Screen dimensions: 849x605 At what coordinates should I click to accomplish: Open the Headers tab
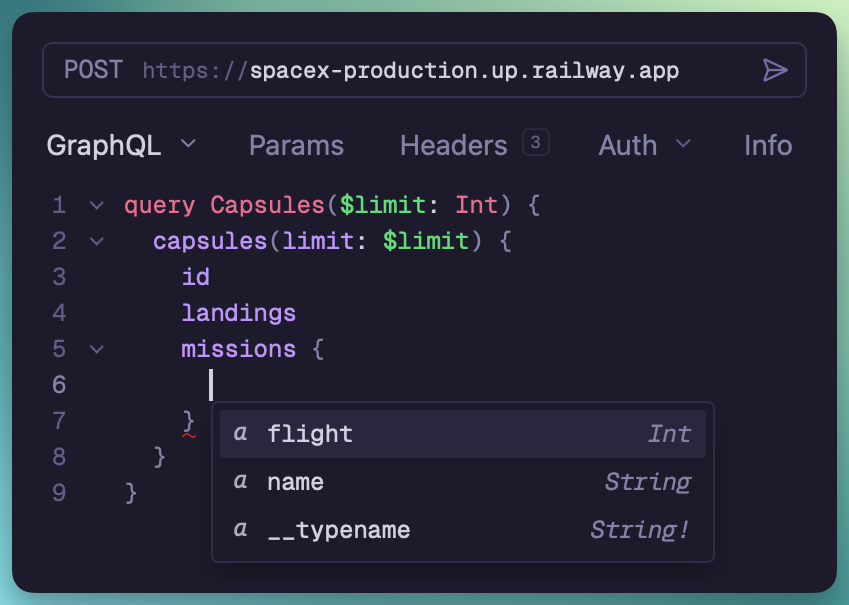click(453, 145)
